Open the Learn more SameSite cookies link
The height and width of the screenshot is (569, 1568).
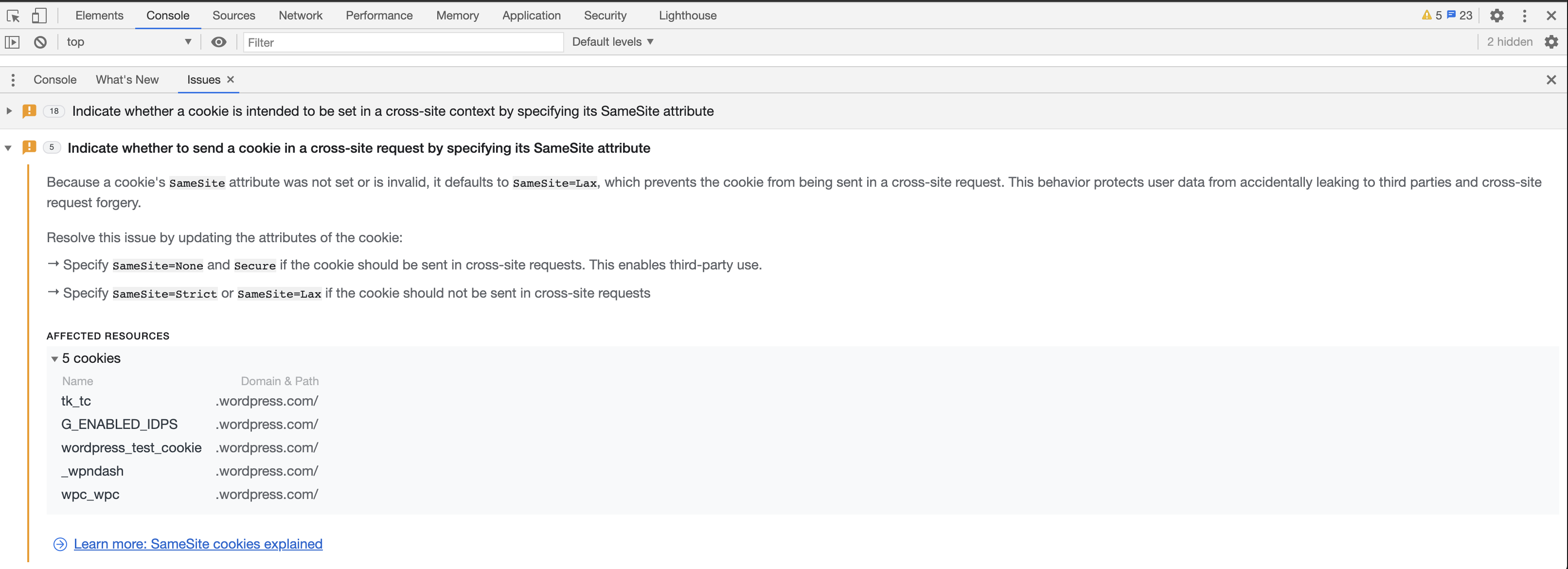pos(197,543)
